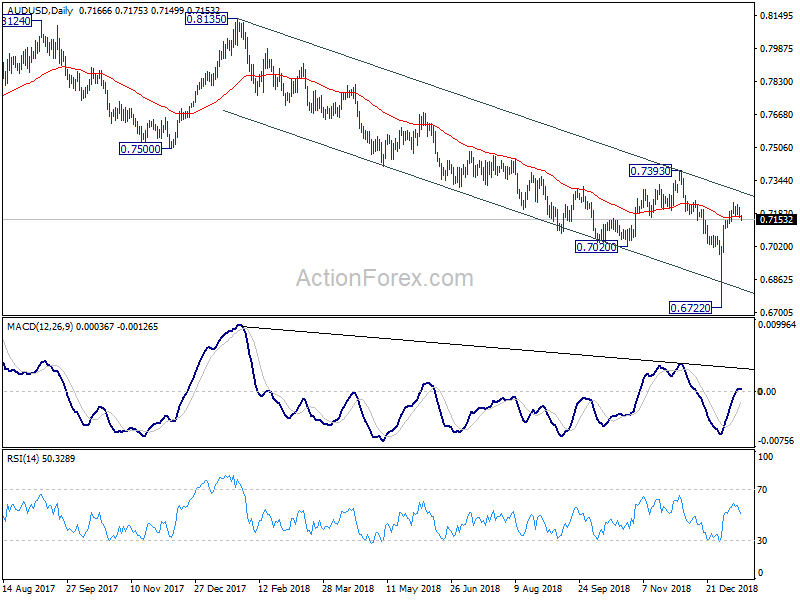Click the 11 May 2018 date label

(x=413, y=588)
